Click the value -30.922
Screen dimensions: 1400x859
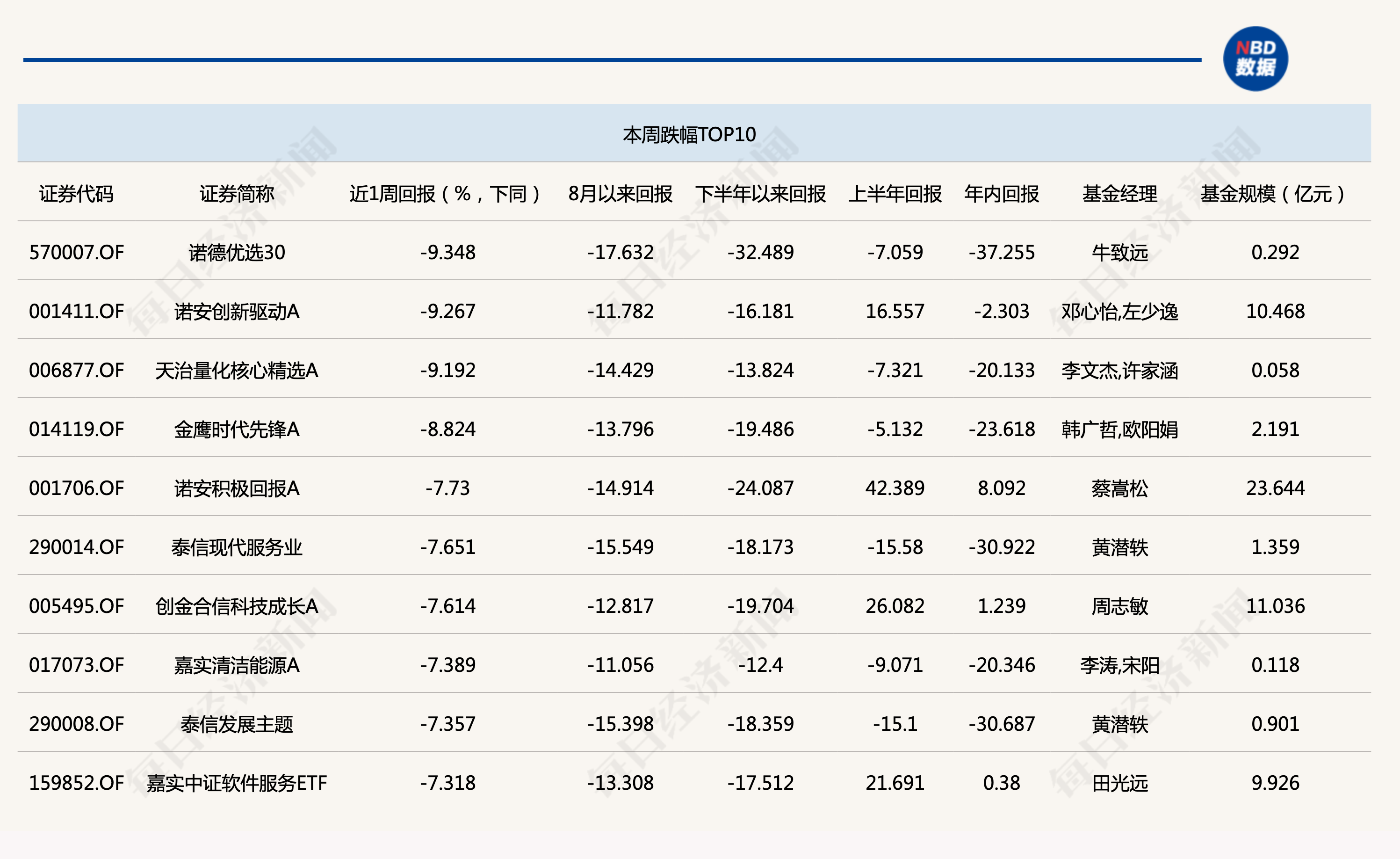(1002, 547)
